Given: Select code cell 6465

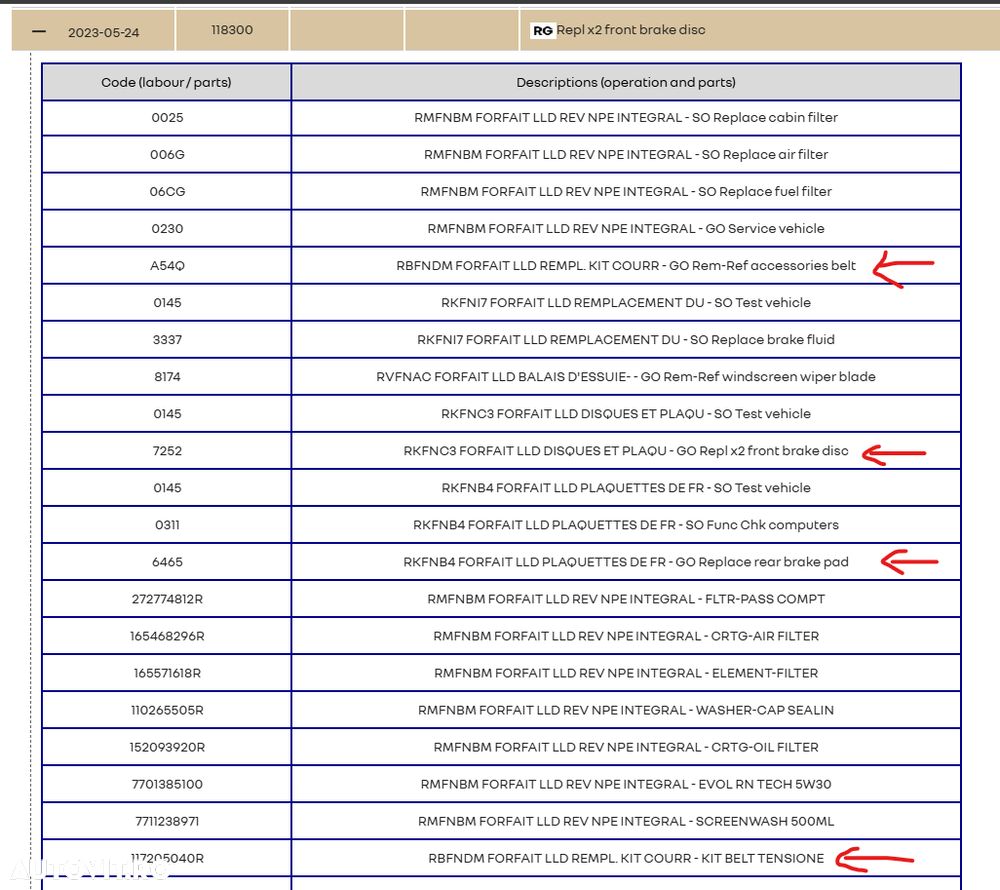Looking at the screenshot, I should [x=167, y=561].
